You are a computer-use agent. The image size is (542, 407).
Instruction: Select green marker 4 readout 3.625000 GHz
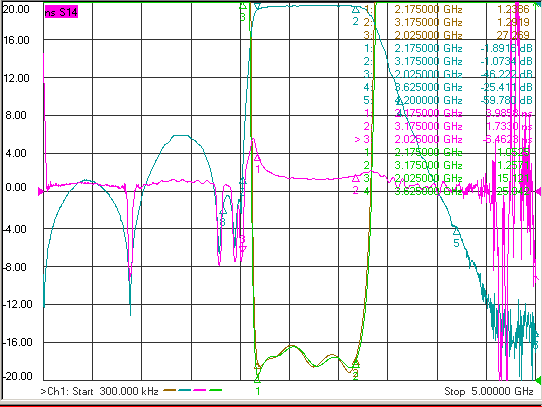point(428,191)
